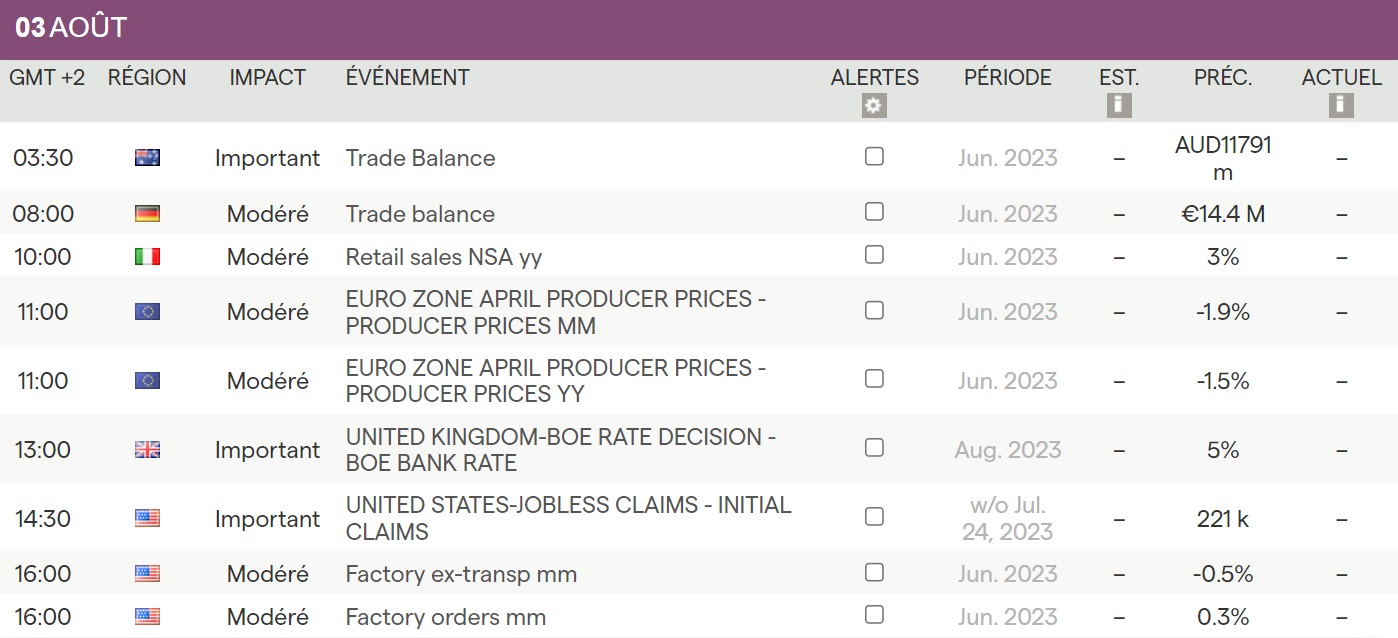
Task: Click the United Kingdom flag icon
Action: click(147, 450)
